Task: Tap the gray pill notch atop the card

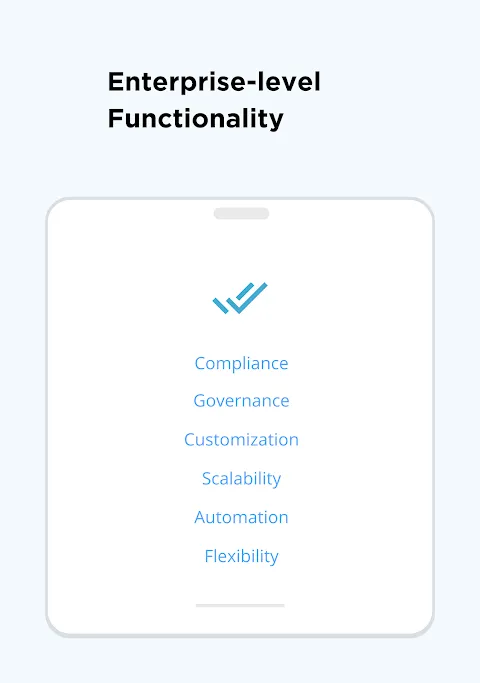Action: pos(241,213)
